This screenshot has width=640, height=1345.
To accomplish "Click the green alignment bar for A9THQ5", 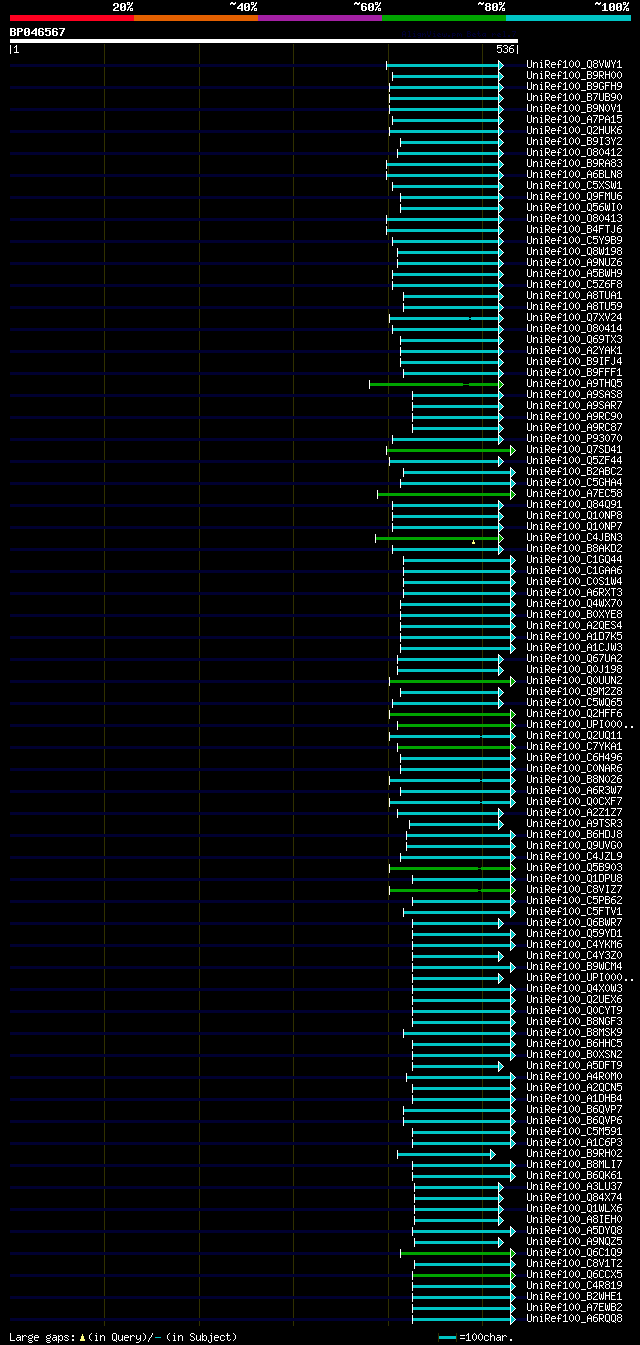I will pyautogui.click(x=436, y=383).
